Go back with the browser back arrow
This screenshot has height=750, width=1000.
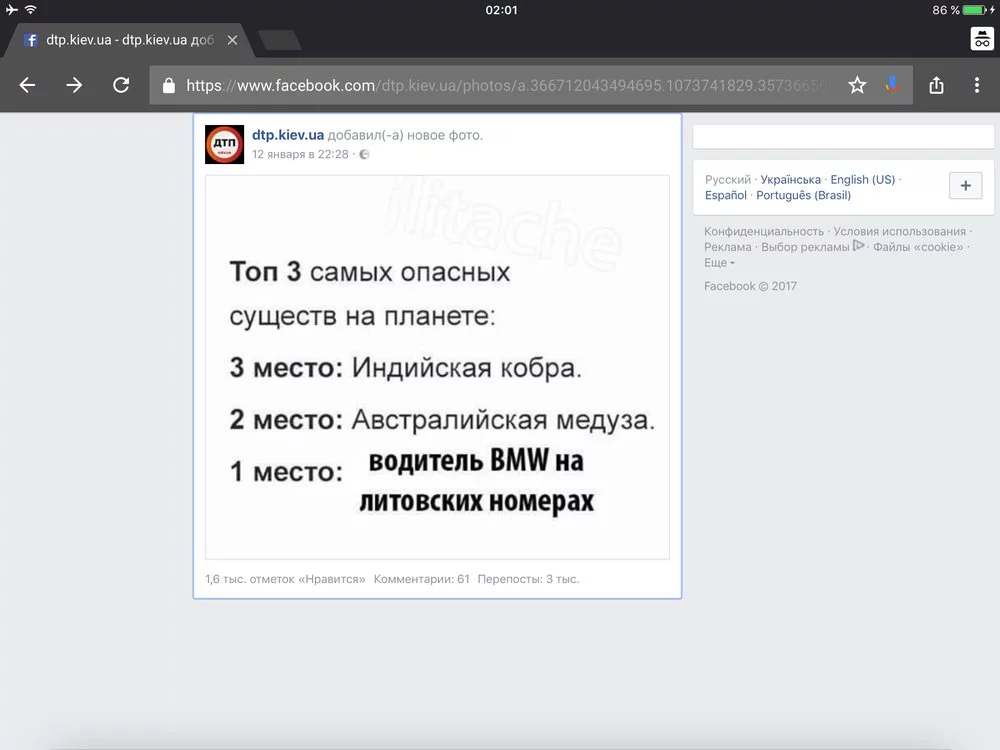pos(27,85)
